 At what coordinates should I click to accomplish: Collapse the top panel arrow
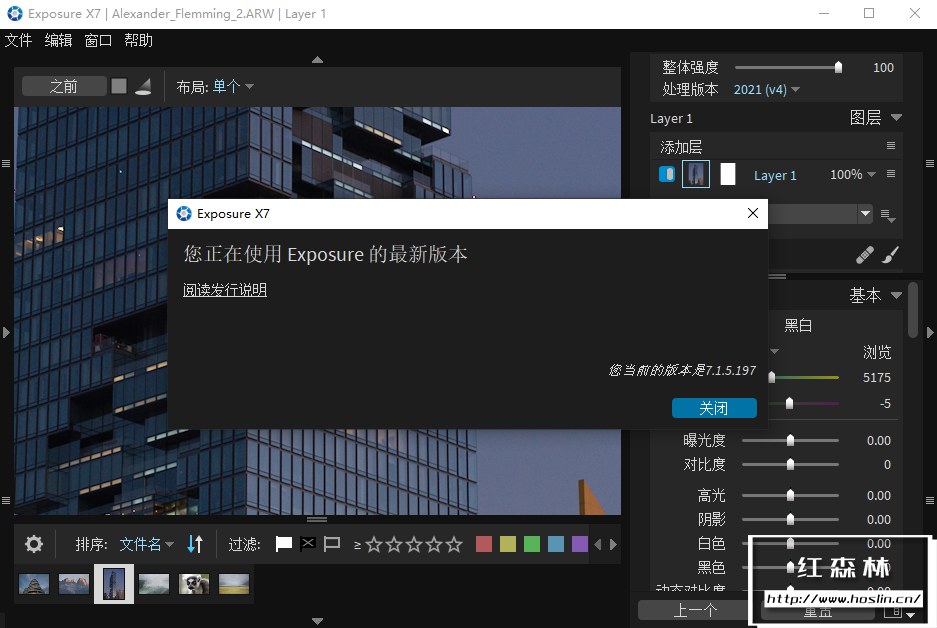317,60
